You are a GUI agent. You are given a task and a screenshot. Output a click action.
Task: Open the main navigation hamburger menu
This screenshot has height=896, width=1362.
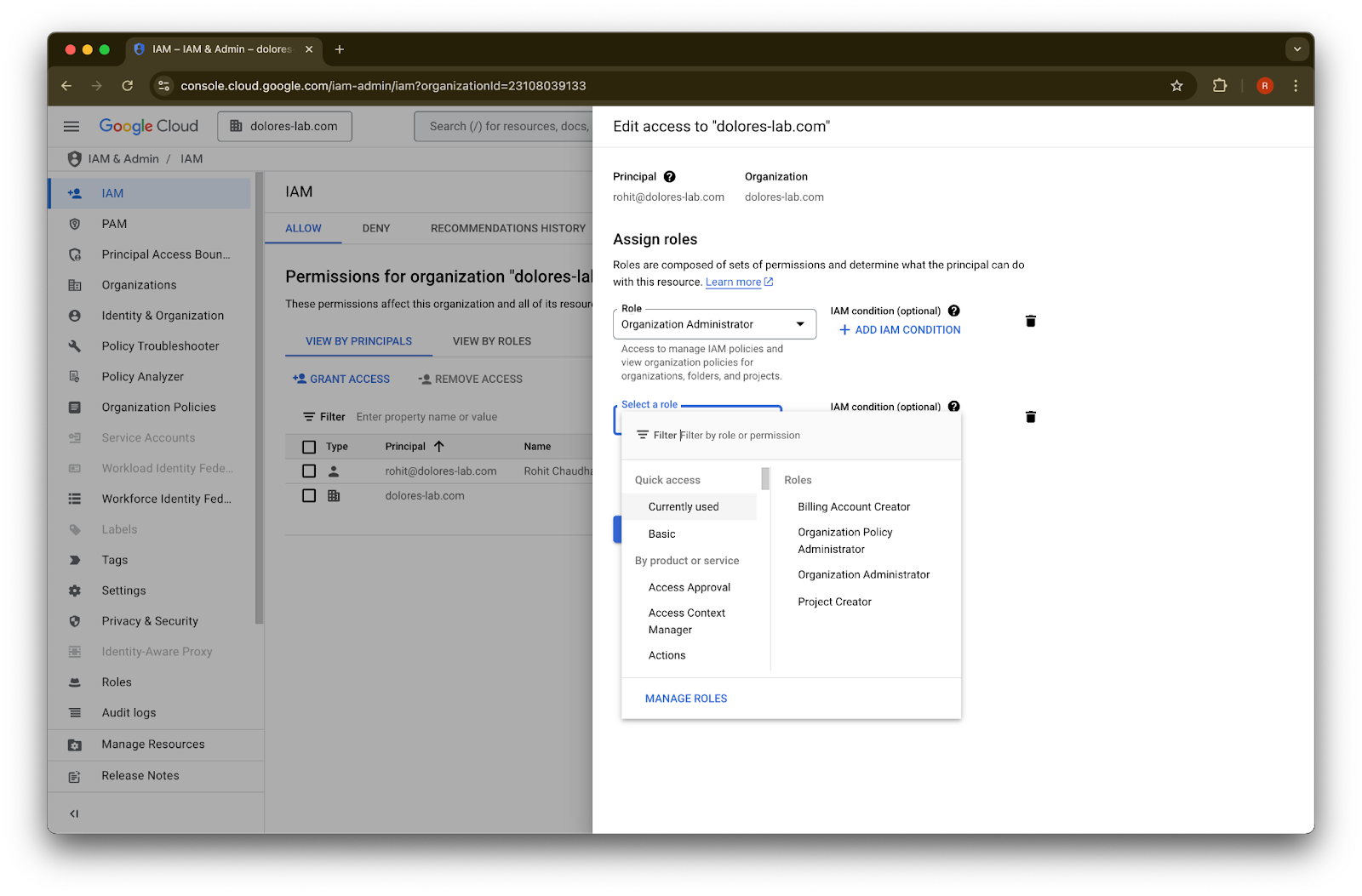pyautogui.click(x=72, y=126)
